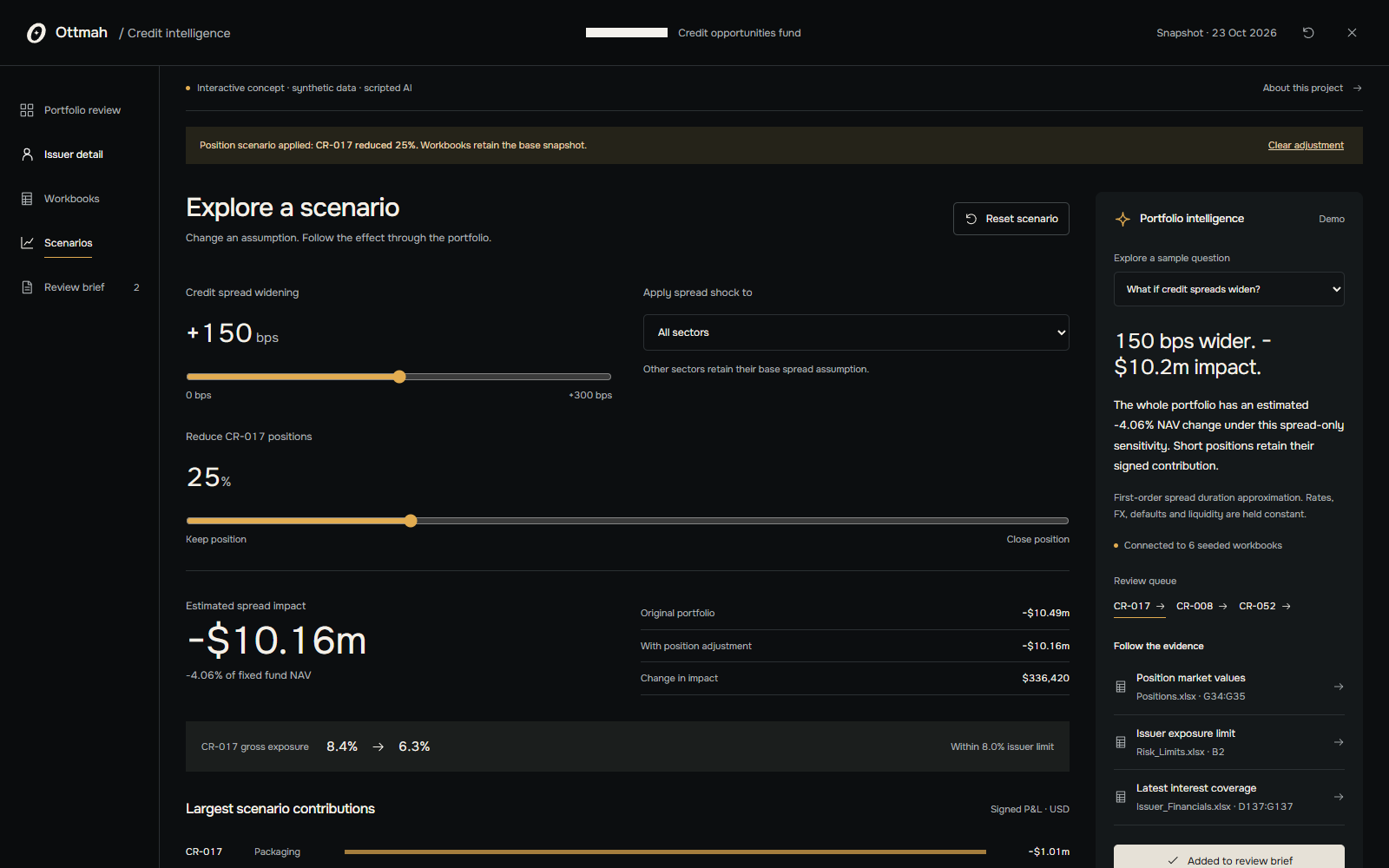Go to Portfolio review

(x=82, y=110)
